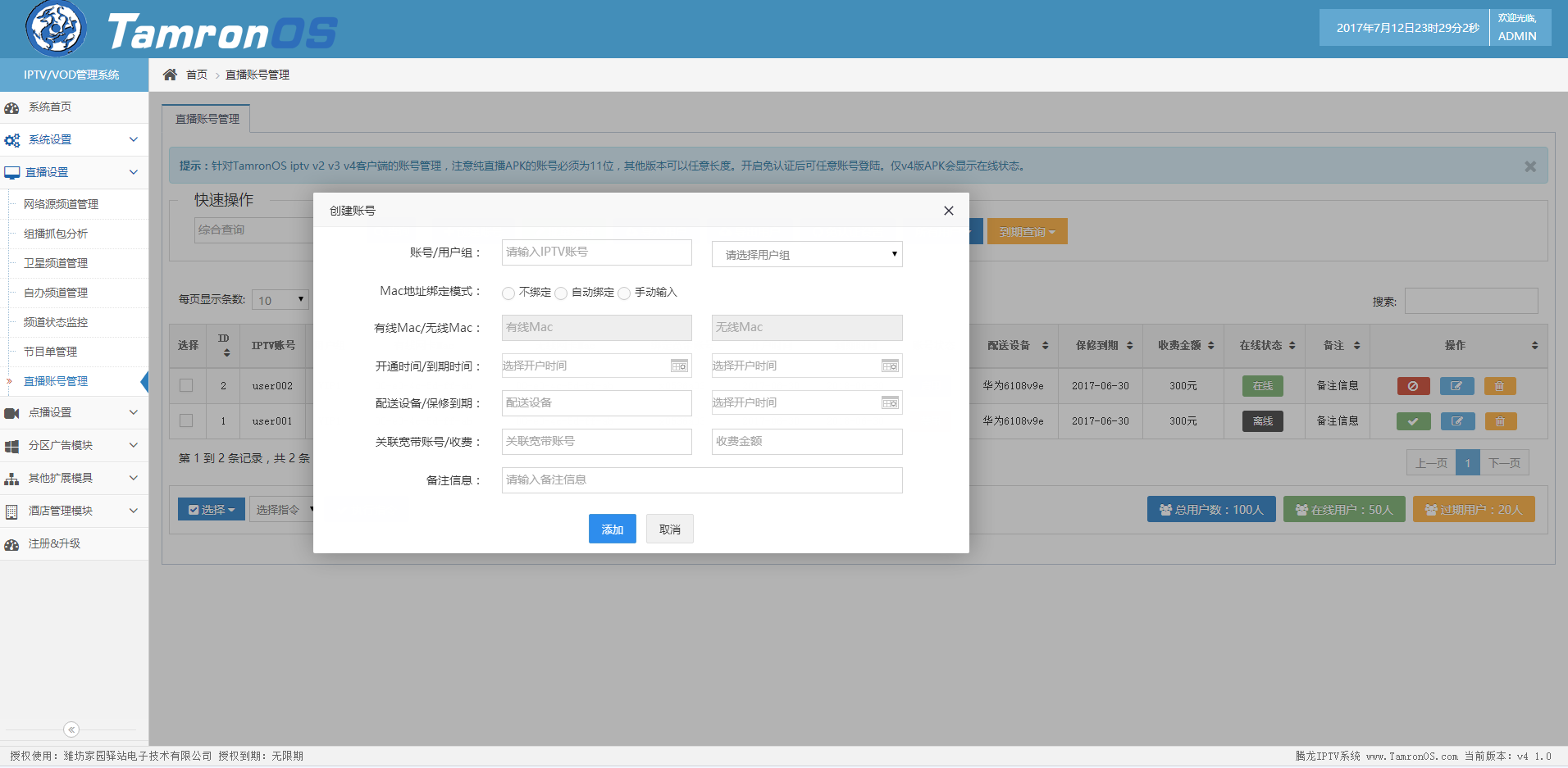Open 节目单管理 in sidebar
Viewport: 1568px width, 768px height.
(50, 352)
